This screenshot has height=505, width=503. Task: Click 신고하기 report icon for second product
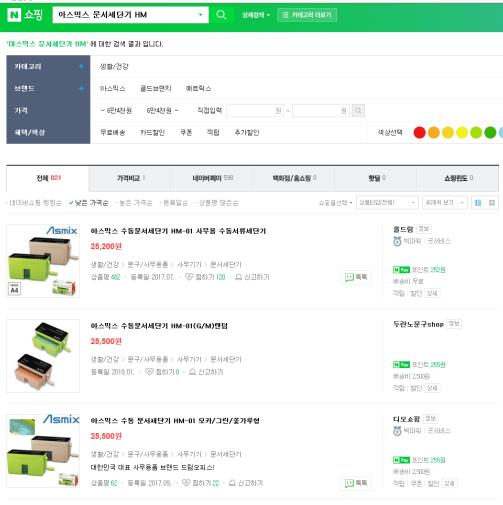tap(206, 372)
